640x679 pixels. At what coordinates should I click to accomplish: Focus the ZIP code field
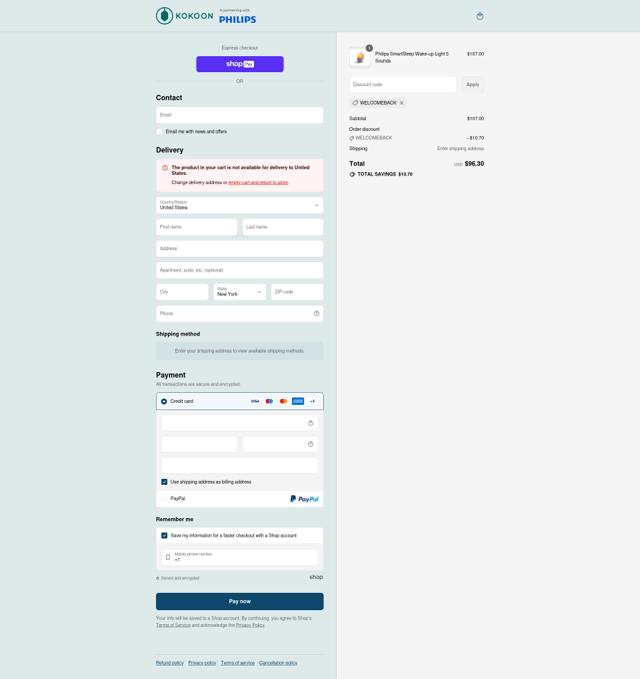(297, 292)
